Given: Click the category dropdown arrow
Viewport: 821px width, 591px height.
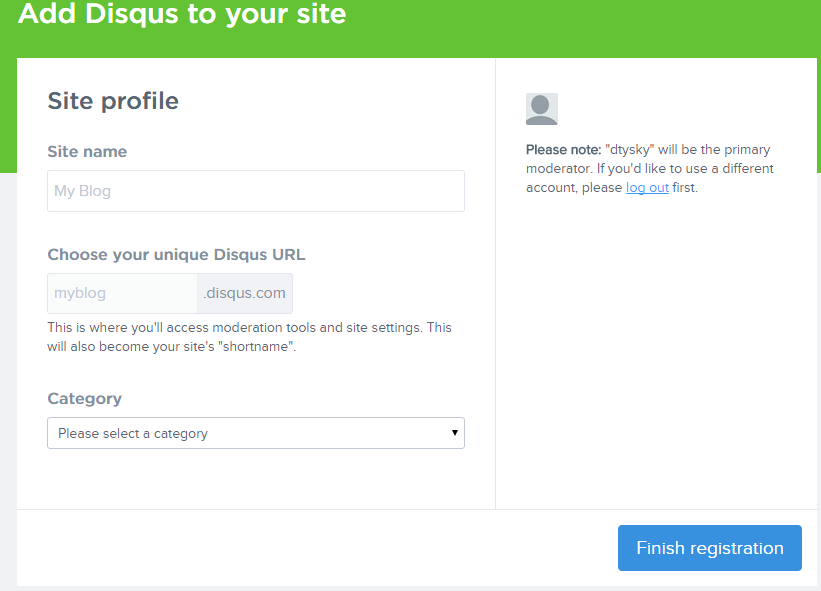Looking at the screenshot, I should [454, 432].
